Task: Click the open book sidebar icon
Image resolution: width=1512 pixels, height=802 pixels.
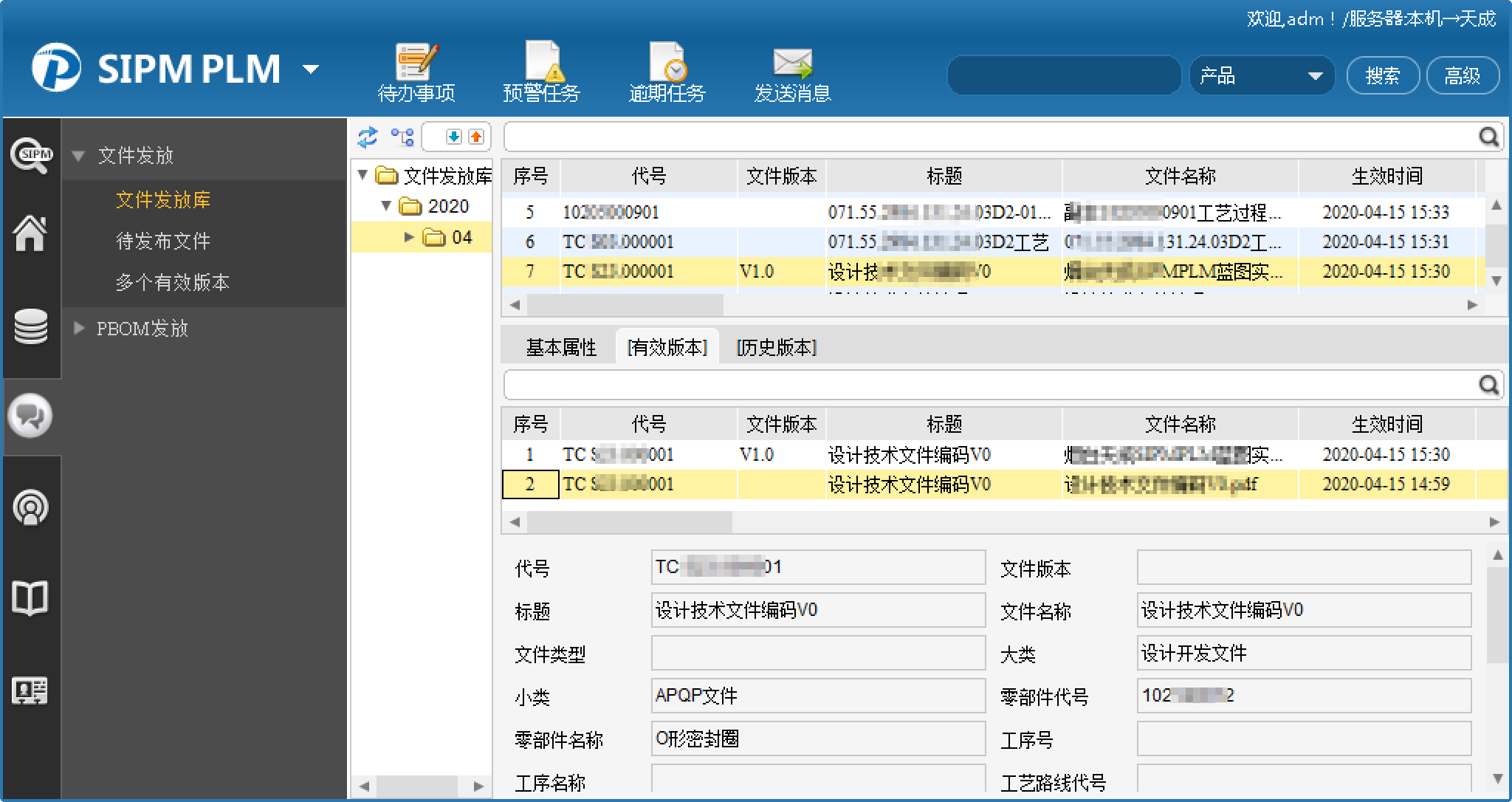Action: (30, 598)
